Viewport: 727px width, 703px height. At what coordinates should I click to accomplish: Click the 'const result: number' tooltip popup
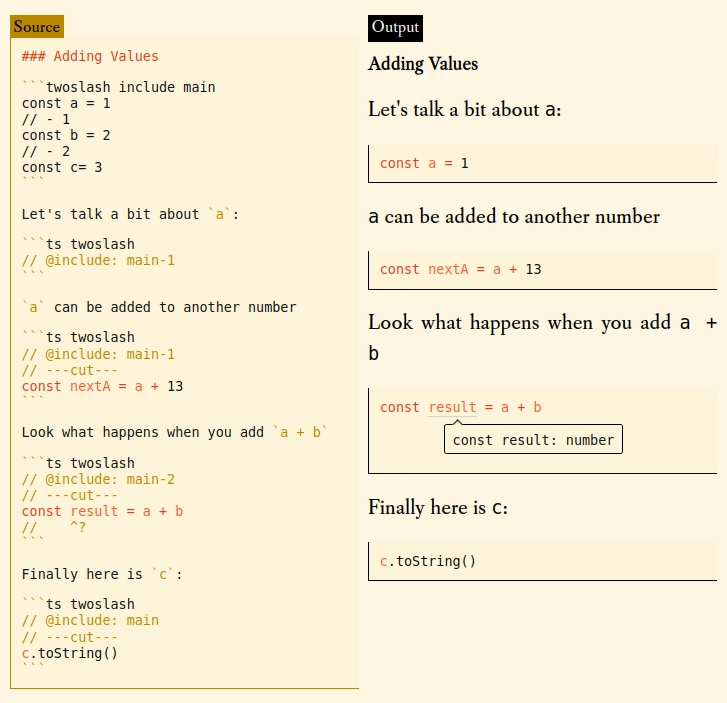(x=533, y=439)
